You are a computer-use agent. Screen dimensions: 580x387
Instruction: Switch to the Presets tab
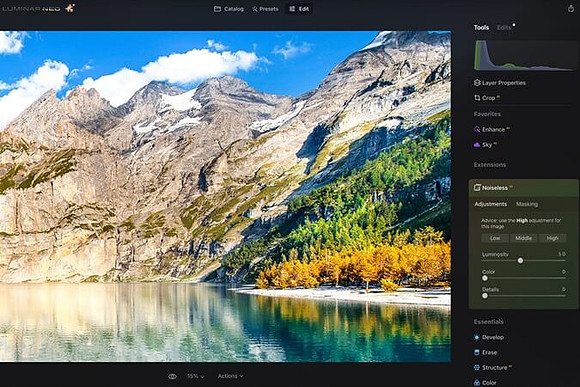[x=265, y=9]
